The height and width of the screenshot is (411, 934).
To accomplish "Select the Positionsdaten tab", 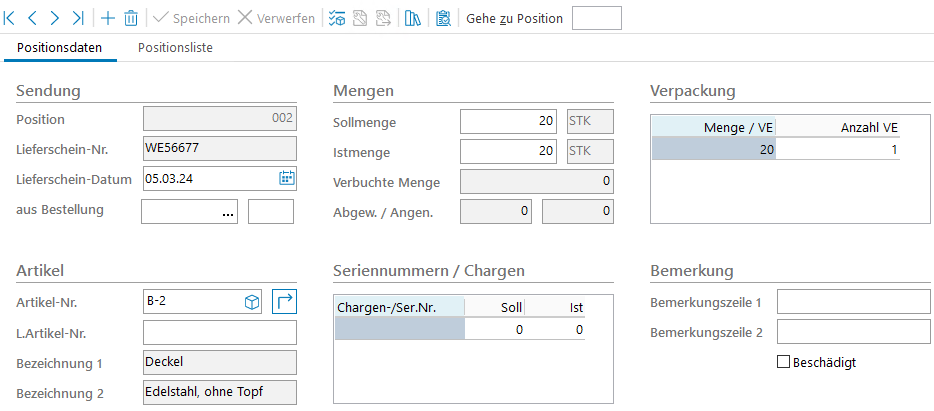I will pyautogui.click(x=59, y=47).
